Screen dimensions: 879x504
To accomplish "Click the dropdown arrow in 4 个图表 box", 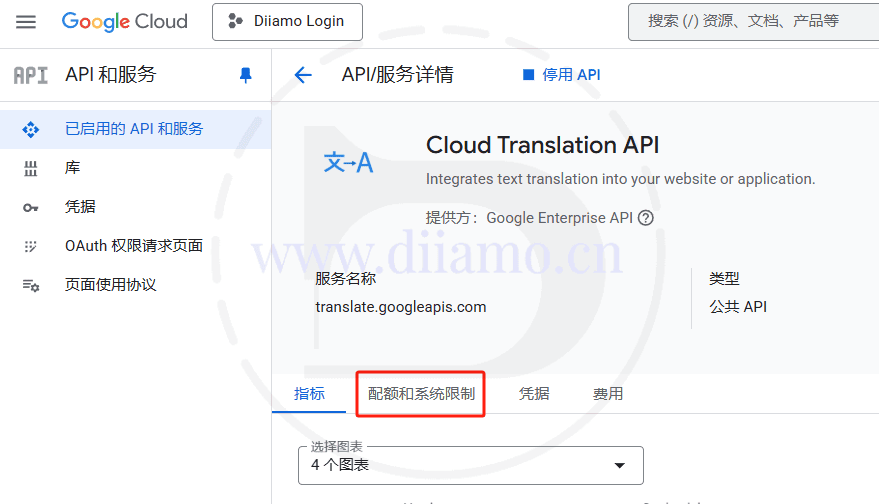I will pyautogui.click(x=619, y=466).
